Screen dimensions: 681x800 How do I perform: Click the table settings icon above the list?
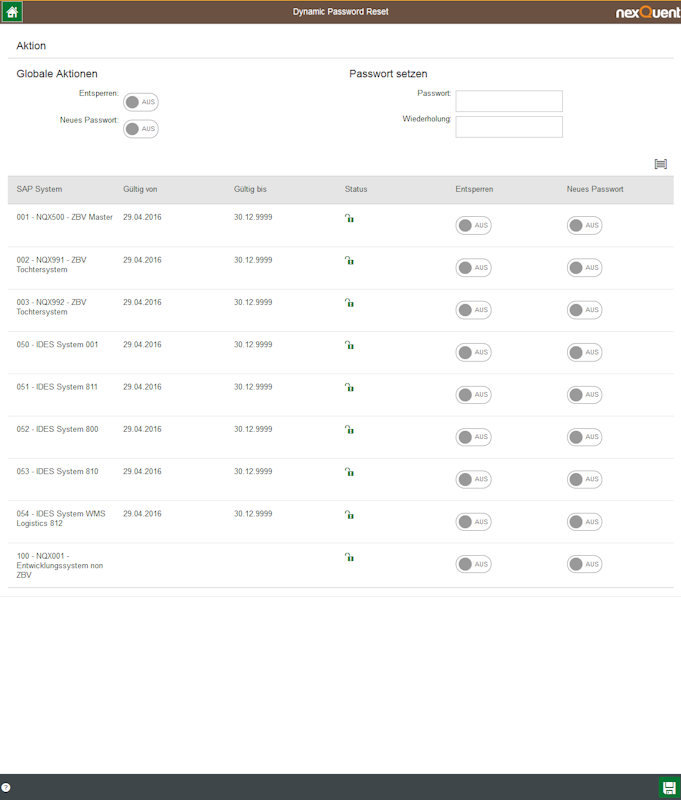[x=660, y=164]
